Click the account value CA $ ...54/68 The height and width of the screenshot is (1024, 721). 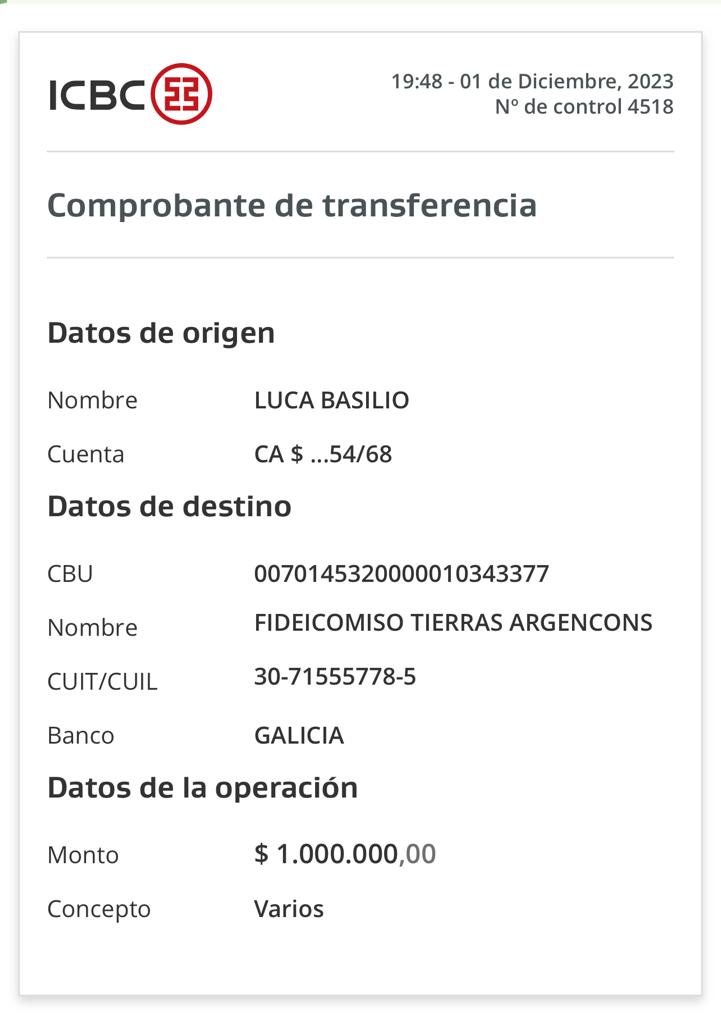(x=323, y=454)
